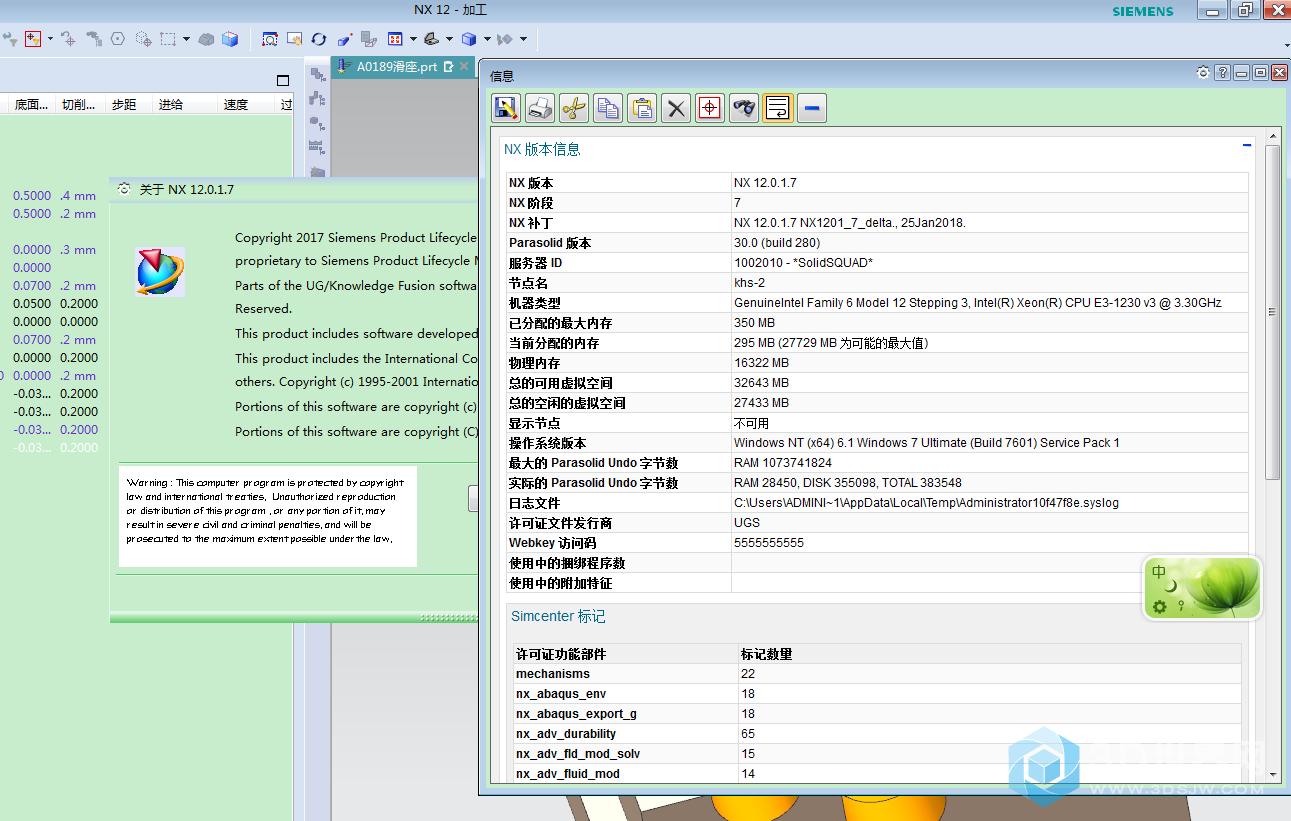The image size is (1291, 821).
Task: Click the Rotate view icon
Action: pyautogui.click(x=319, y=39)
